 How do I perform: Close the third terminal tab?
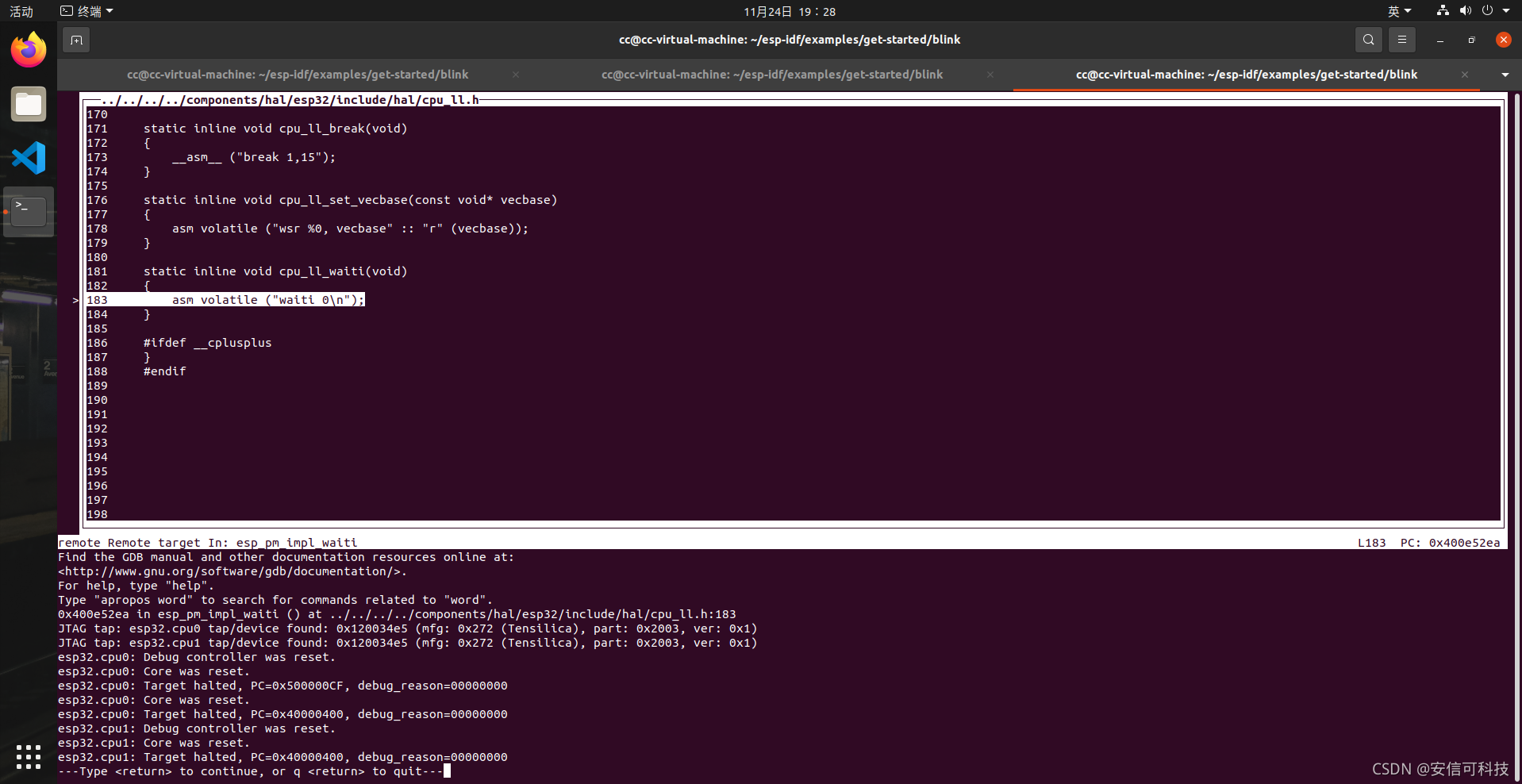pos(1465,75)
